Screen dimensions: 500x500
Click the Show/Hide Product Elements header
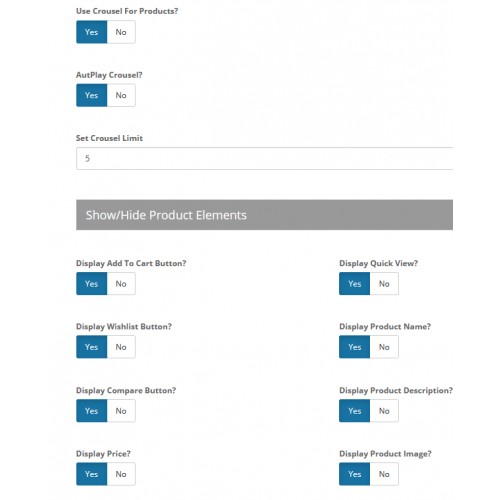coord(264,215)
